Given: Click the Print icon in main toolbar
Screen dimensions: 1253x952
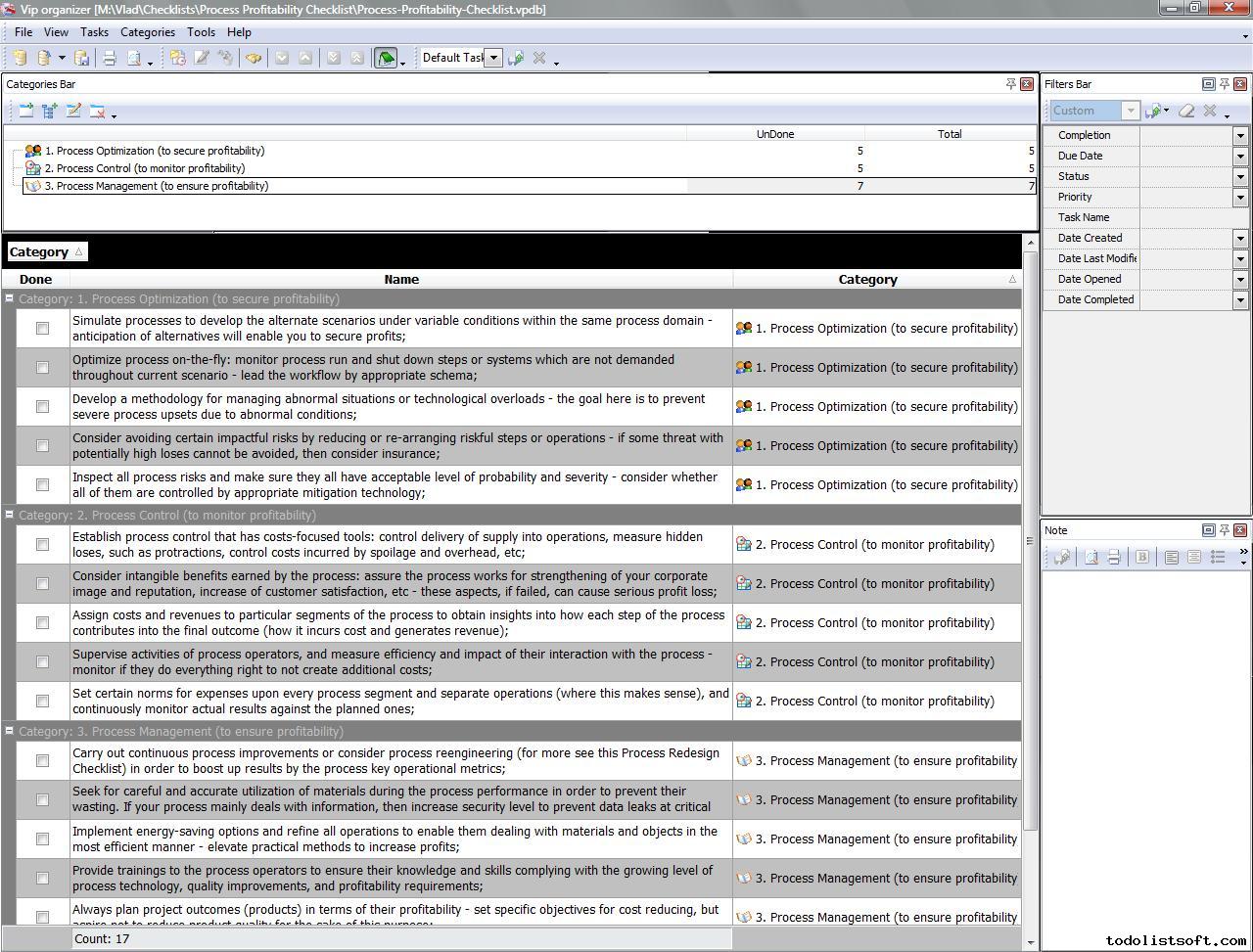Looking at the screenshot, I should [110, 59].
